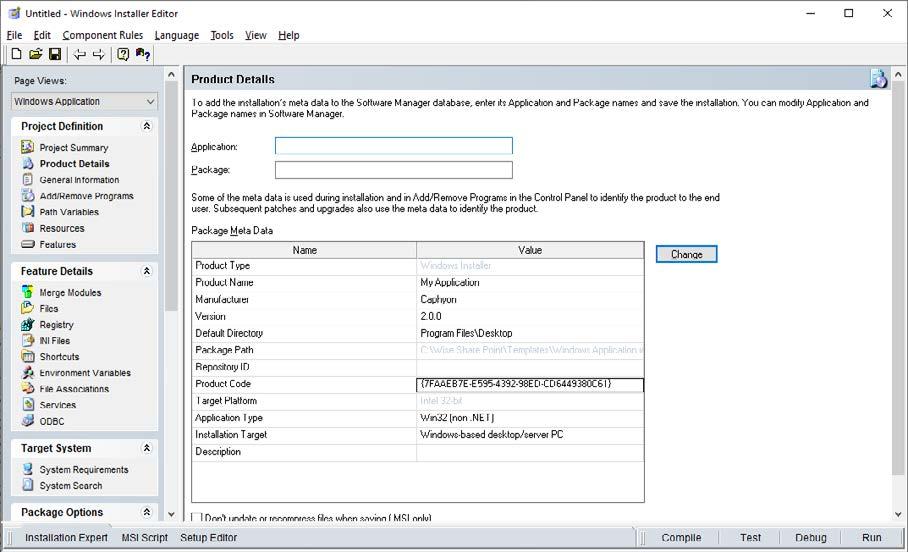Screen dimensions: 908x552
Task: Open the File menu
Action: 14,35
